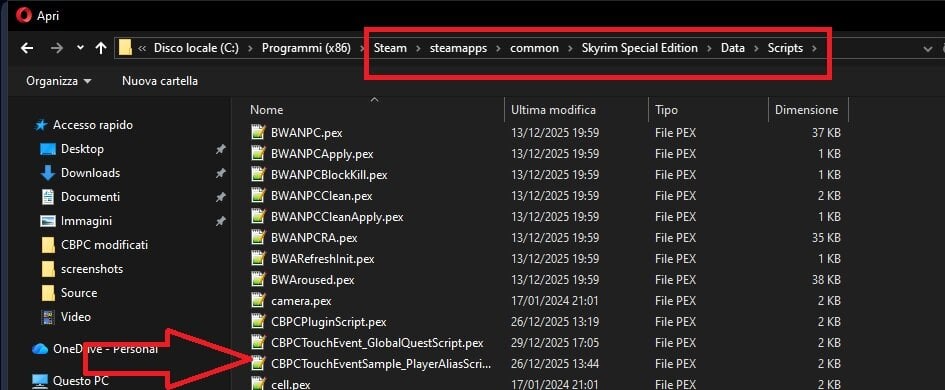Sort by Ultima modifica column header
945x390 pixels.
[553, 110]
